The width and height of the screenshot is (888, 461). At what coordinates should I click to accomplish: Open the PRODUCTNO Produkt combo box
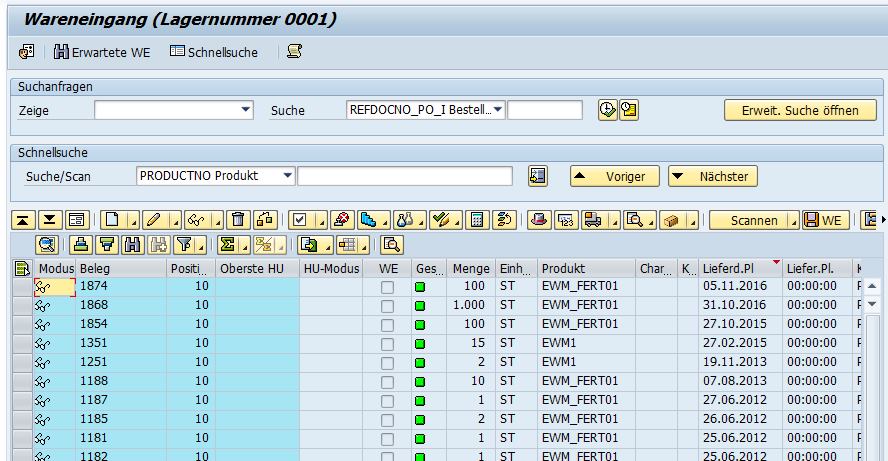[288, 176]
